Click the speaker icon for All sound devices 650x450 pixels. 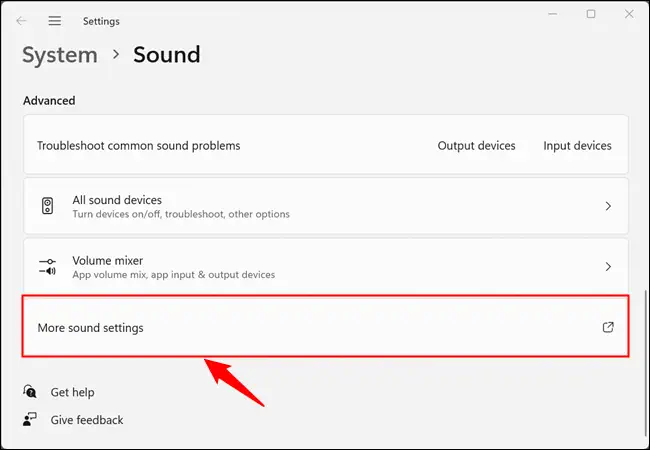tap(48, 206)
